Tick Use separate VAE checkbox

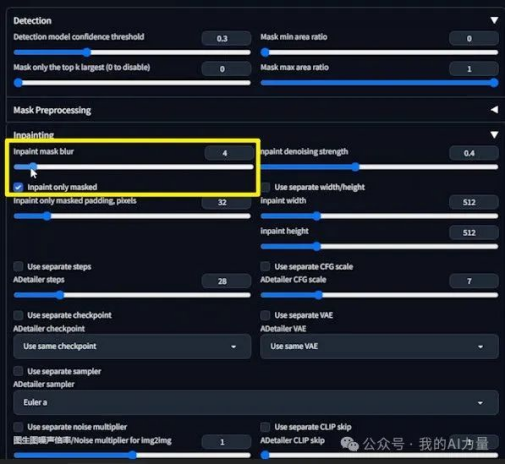tap(265, 315)
